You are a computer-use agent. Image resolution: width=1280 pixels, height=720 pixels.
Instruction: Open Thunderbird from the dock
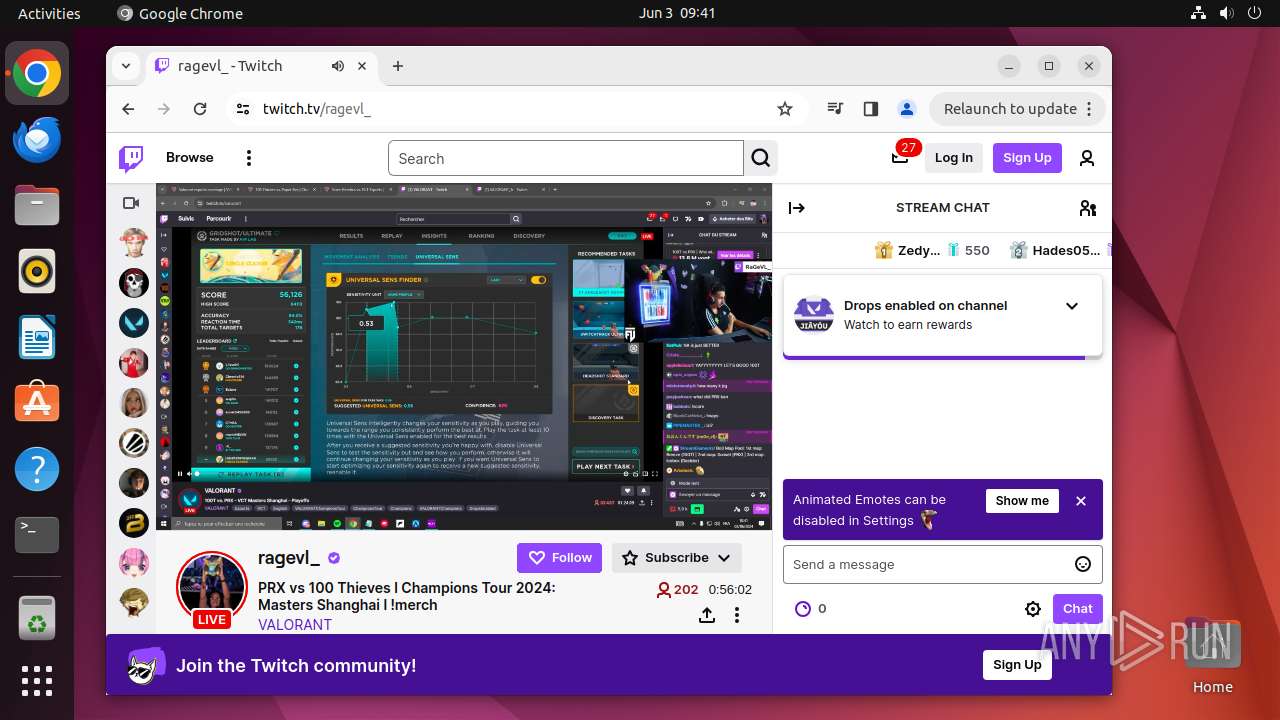coord(37,139)
